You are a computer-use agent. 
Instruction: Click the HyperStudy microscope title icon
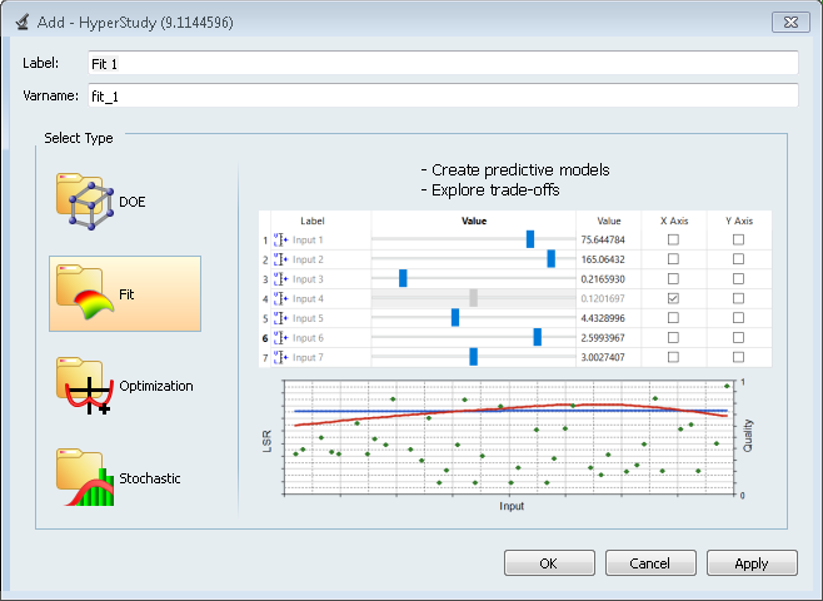click(20, 21)
